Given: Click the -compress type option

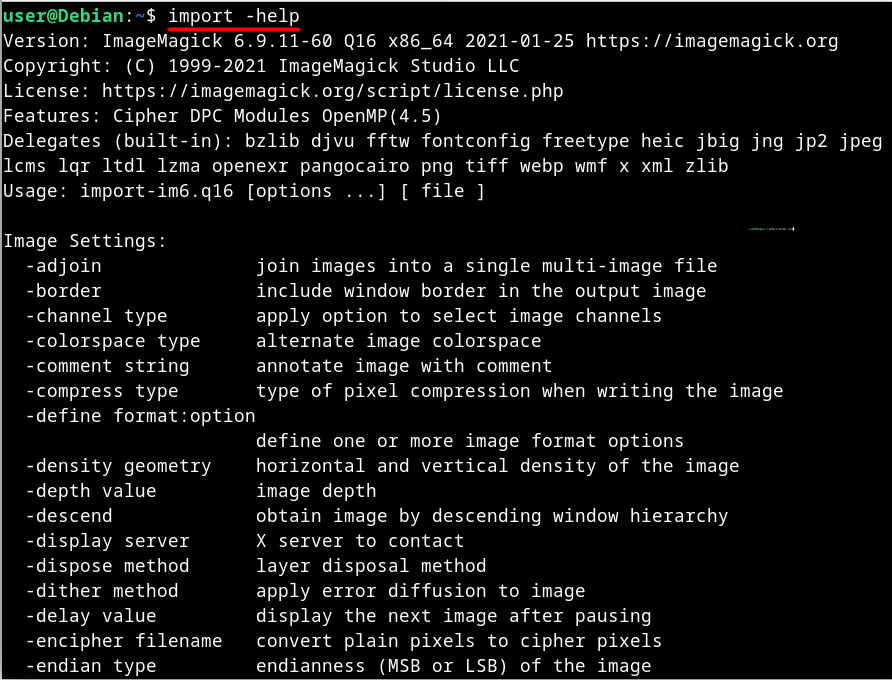Looking at the screenshot, I should point(102,391).
